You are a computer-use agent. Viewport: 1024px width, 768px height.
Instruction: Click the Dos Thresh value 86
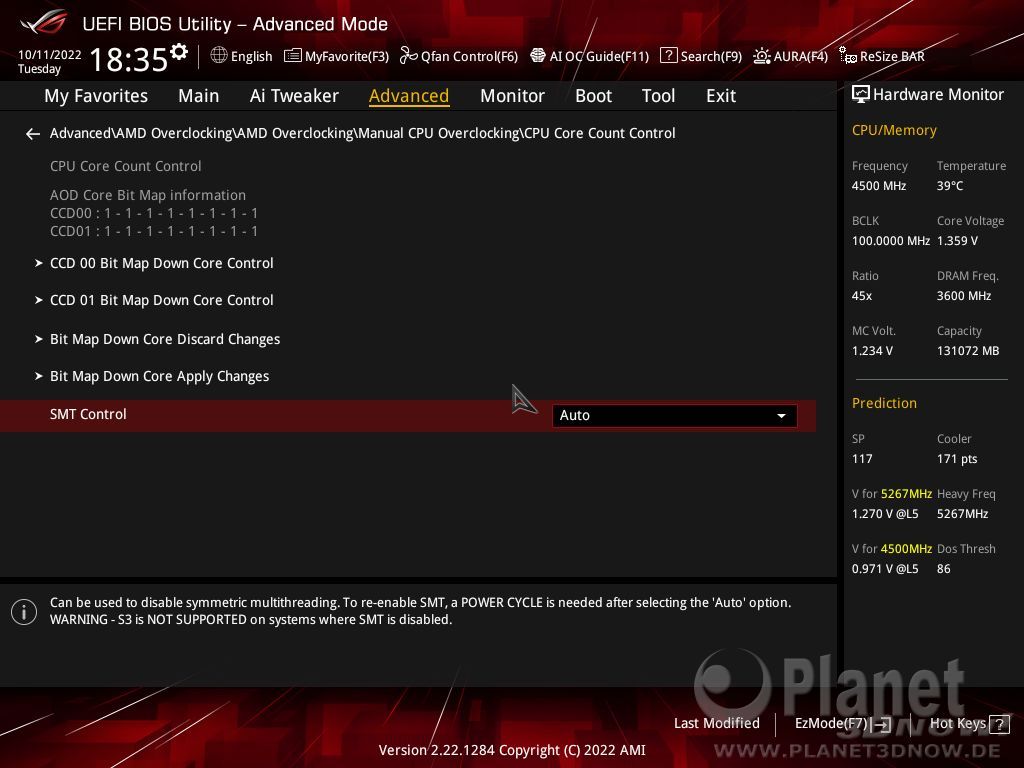944,569
